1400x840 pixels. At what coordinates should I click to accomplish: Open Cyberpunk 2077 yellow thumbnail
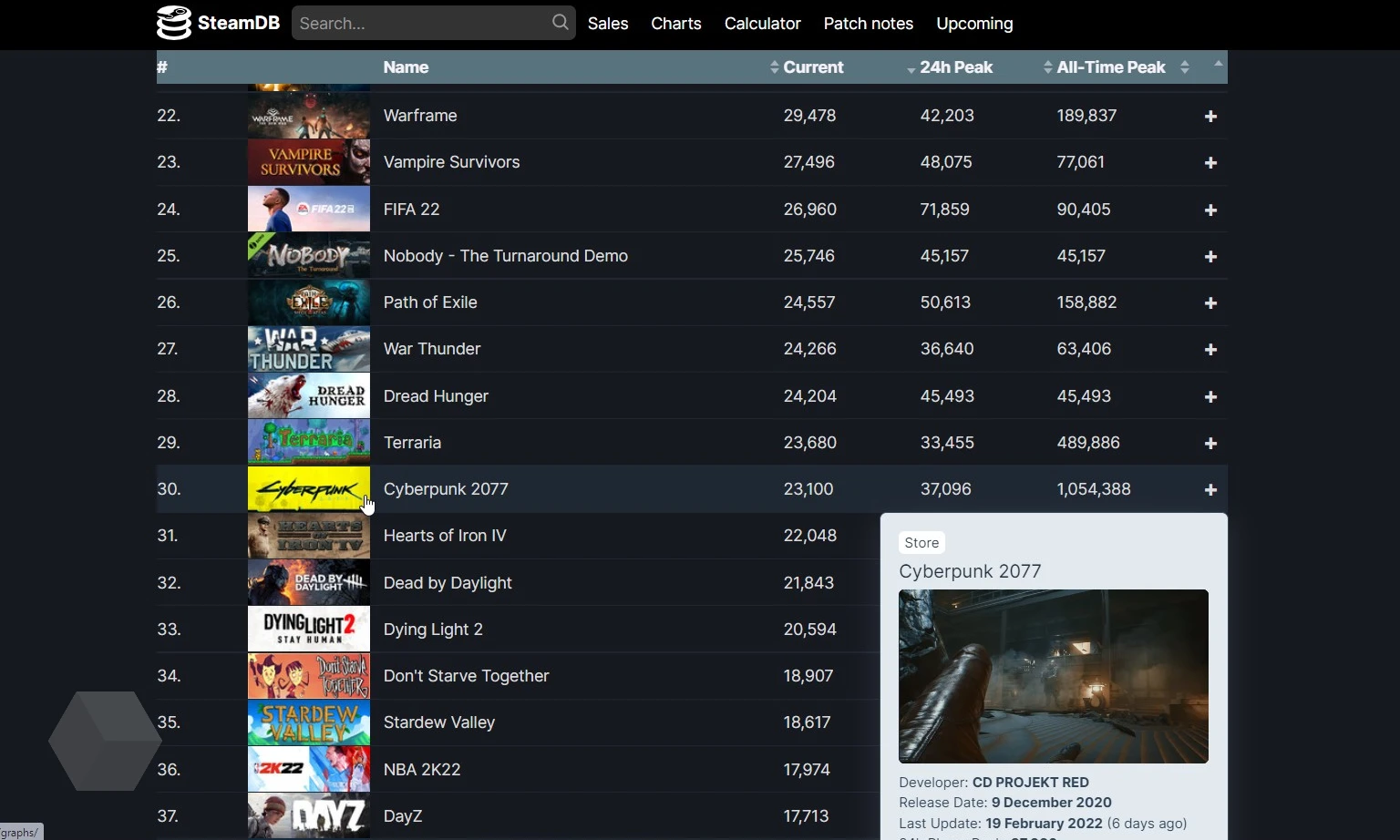tap(309, 489)
